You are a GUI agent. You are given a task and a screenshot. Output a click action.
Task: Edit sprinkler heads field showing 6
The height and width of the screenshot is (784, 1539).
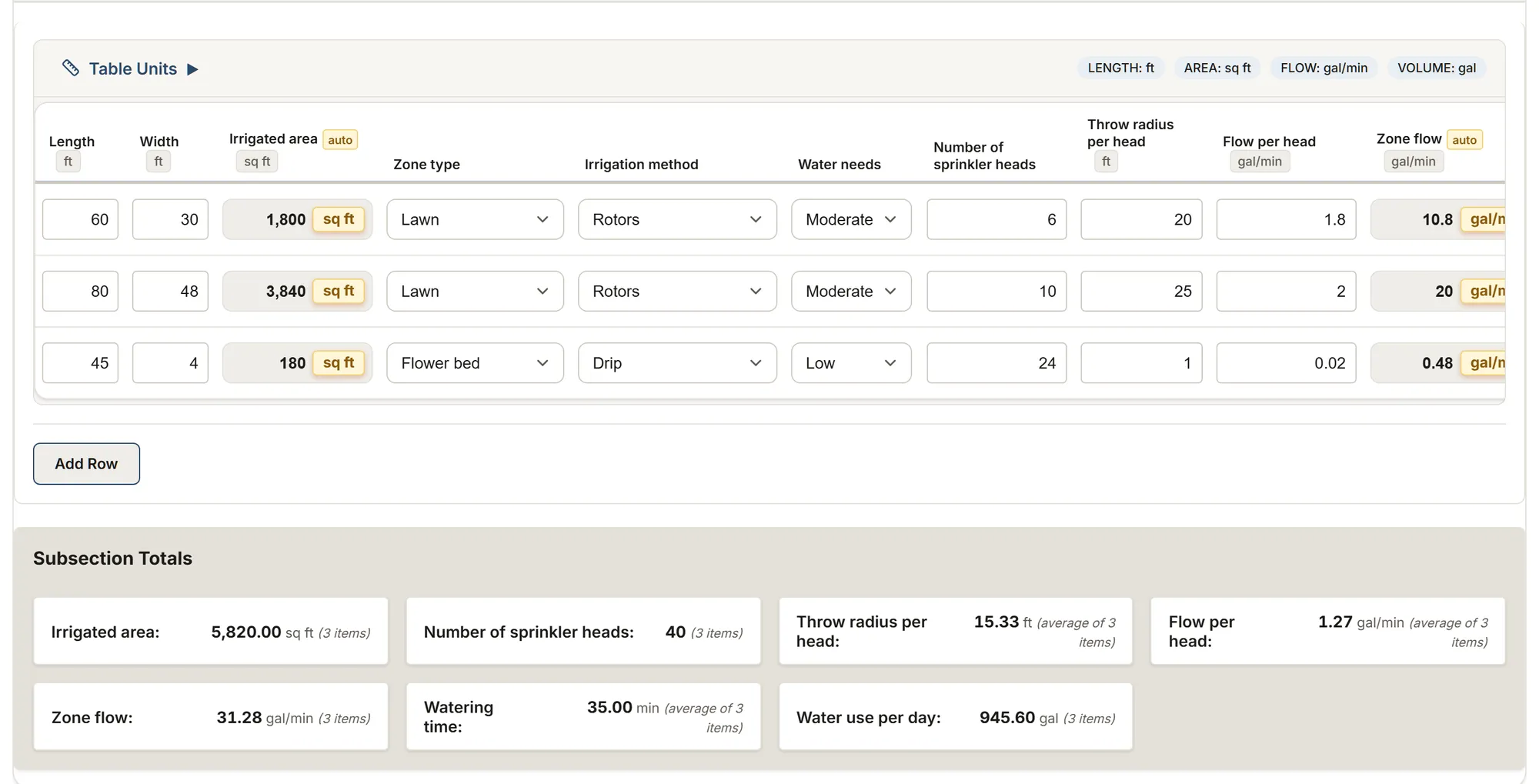pos(997,219)
